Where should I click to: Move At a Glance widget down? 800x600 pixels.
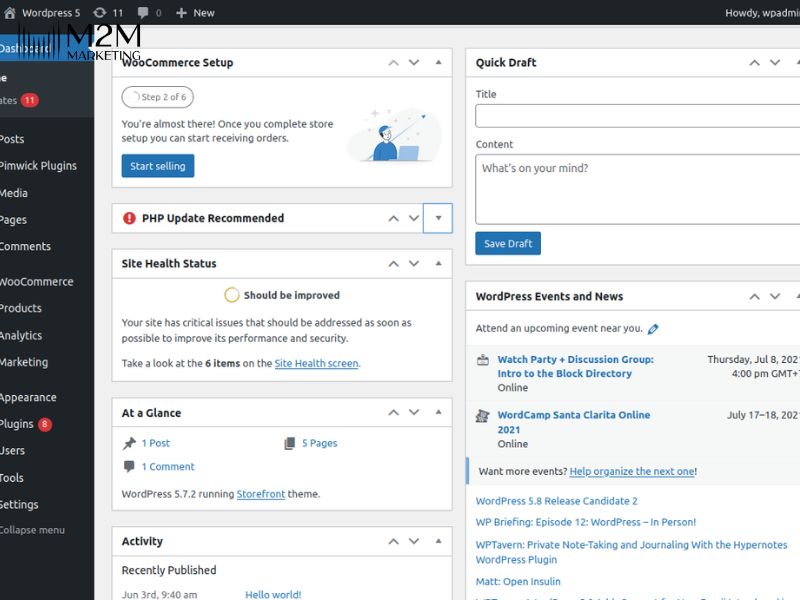point(414,412)
